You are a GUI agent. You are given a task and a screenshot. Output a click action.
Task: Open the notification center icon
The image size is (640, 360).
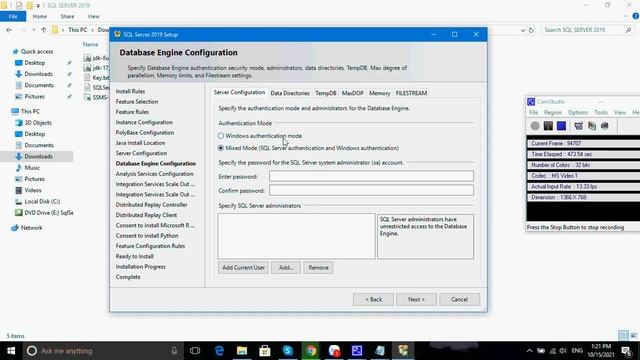(626, 351)
